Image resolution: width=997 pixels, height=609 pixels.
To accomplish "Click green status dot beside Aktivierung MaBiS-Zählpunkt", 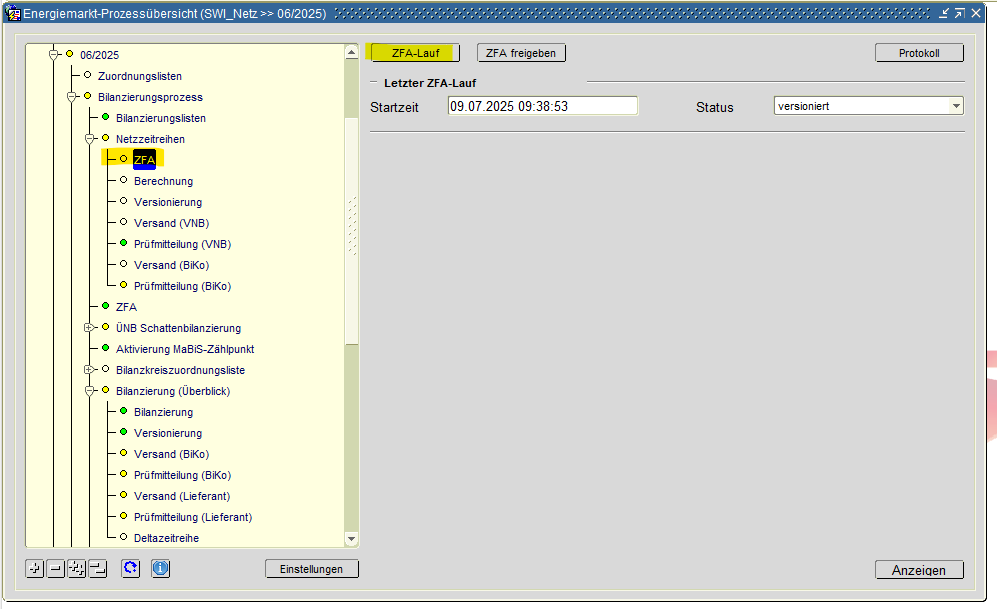I will point(105,349).
